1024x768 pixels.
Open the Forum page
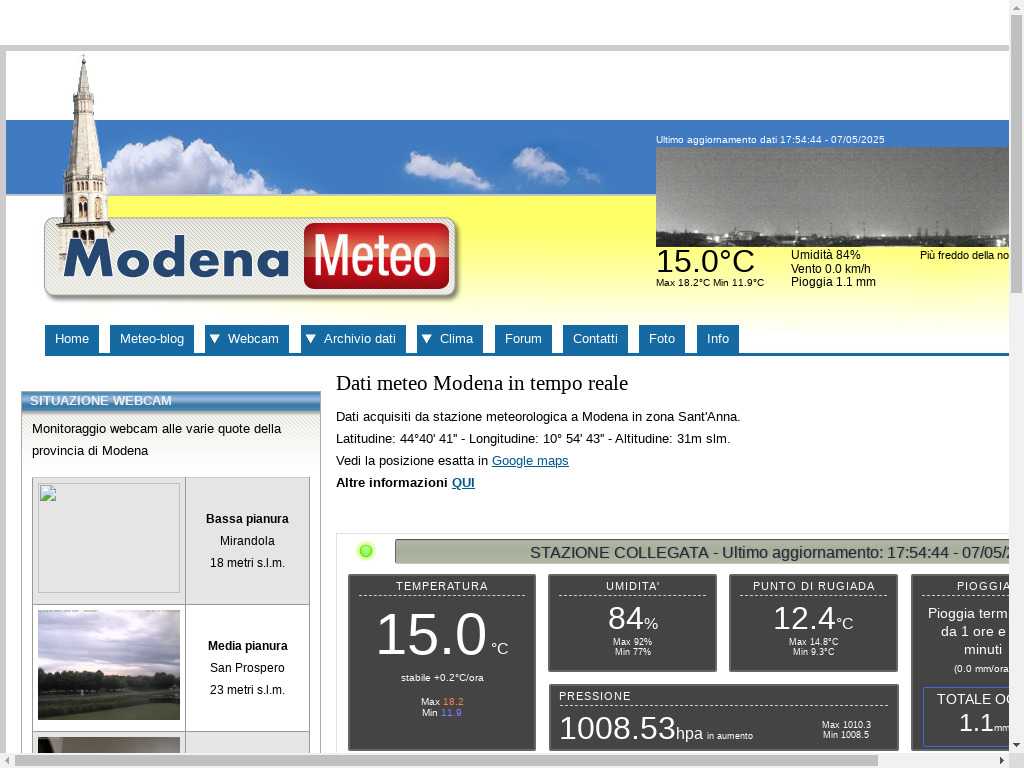click(523, 339)
